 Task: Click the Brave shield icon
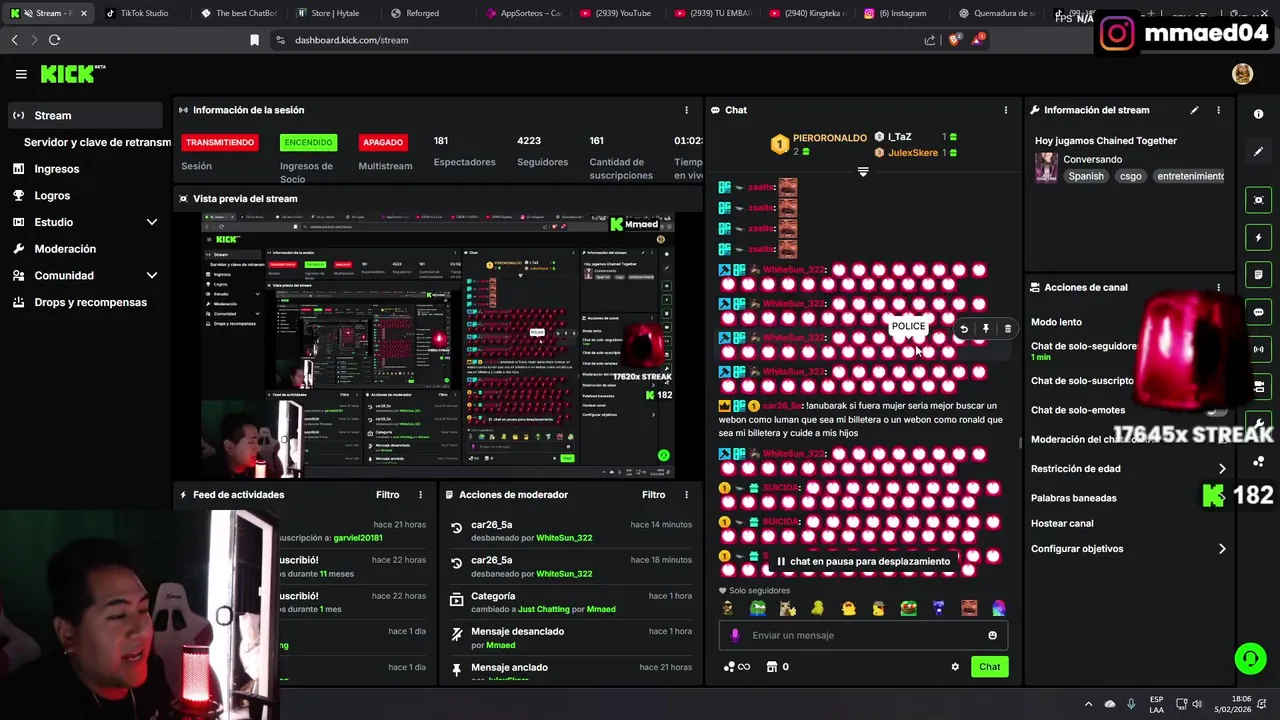tap(954, 40)
